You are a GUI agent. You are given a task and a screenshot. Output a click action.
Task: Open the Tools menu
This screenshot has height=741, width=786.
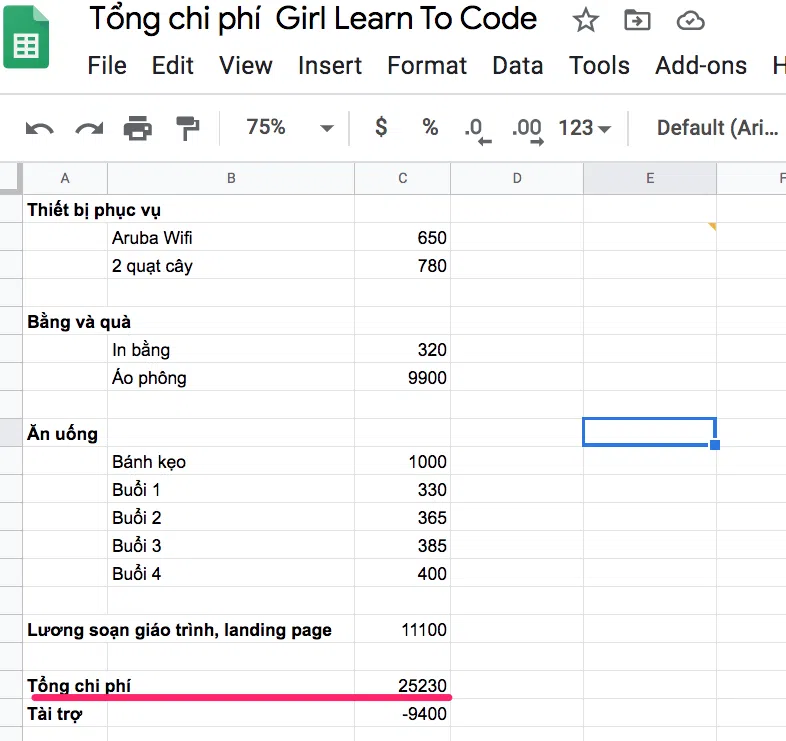tap(599, 66)
